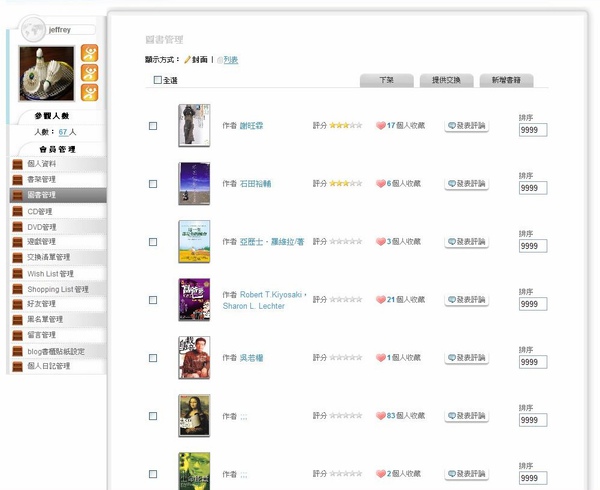Click the 下架 button
This screenshot has width=600, height=490.
[x=386, y=80]
